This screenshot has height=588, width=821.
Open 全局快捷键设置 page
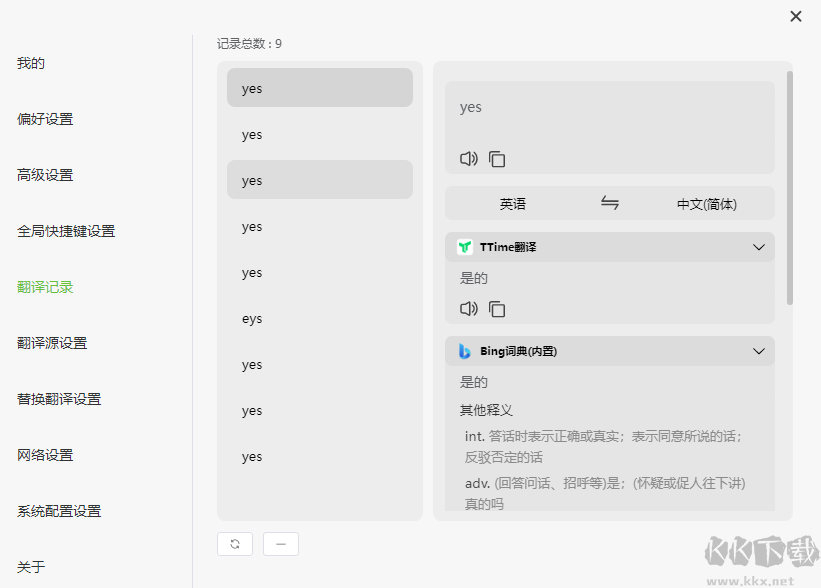66,231
